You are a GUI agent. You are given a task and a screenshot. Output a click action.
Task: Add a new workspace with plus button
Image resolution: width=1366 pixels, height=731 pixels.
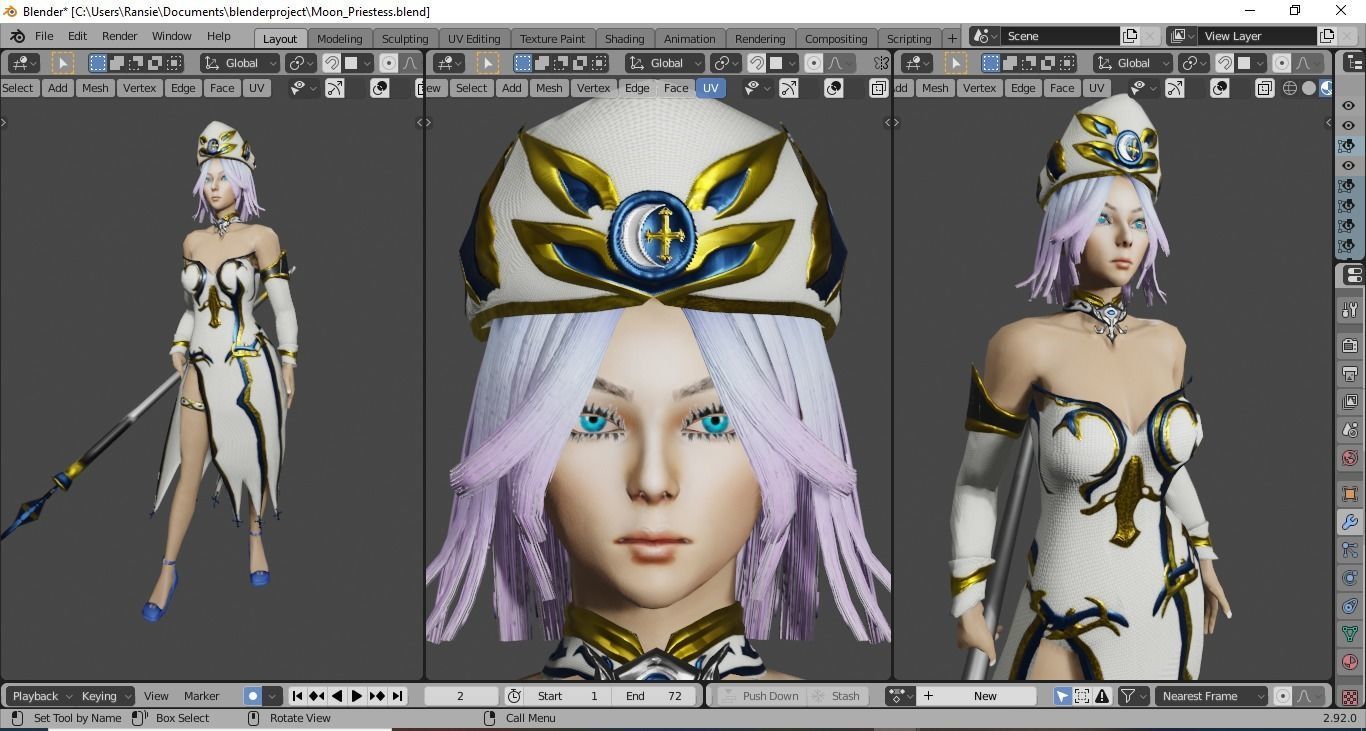tap(952, 39)
